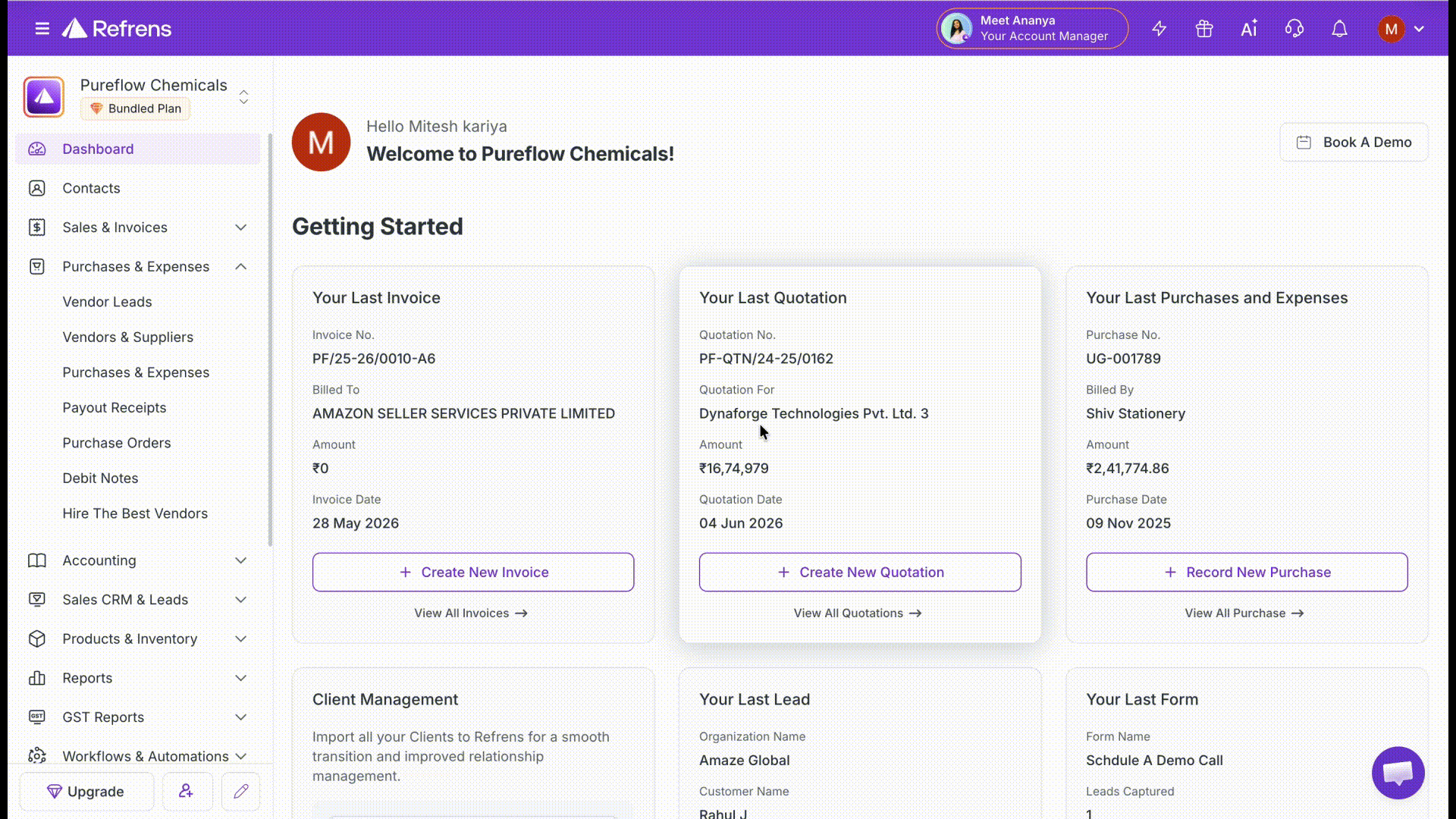The height and width of the screenshot is (819, 1456).
Task: Open the chat widget bubble
Action: click(1398, 773)
